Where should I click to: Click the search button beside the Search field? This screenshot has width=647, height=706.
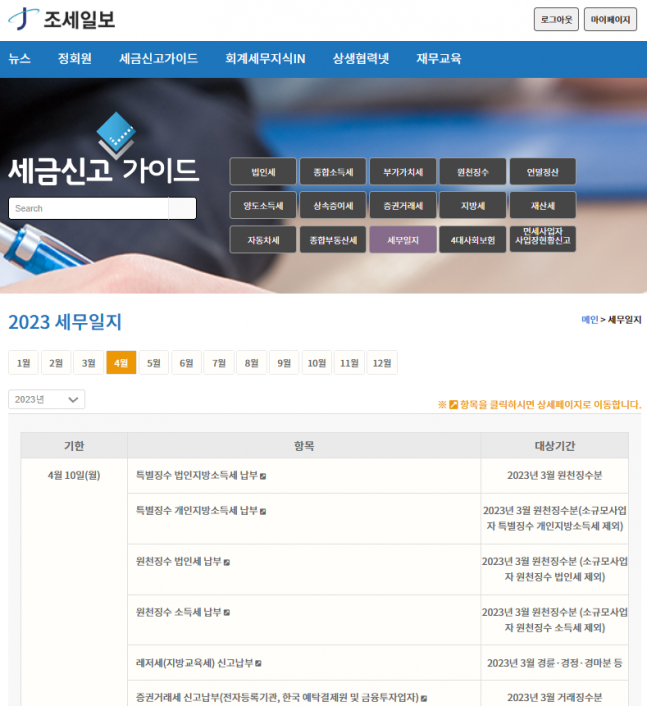coord(182,208)
